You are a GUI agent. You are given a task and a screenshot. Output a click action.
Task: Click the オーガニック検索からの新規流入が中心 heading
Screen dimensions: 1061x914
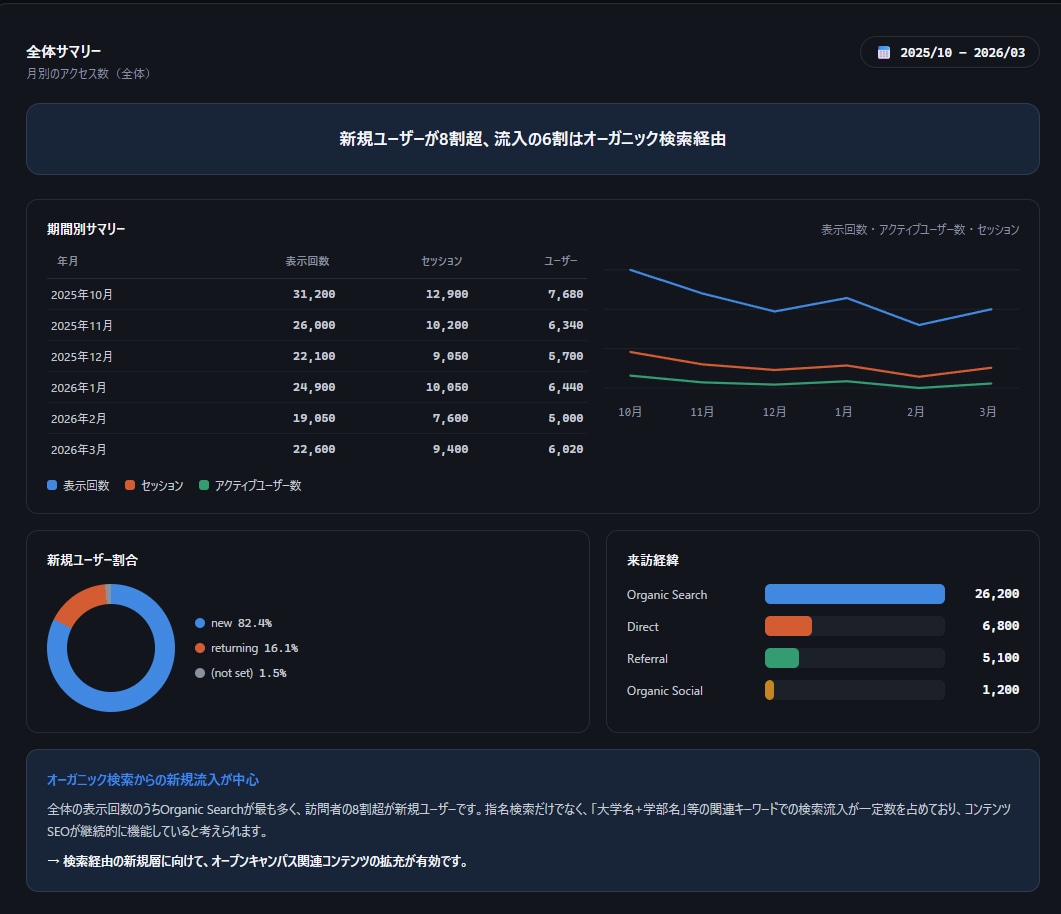tap(153, 780)
